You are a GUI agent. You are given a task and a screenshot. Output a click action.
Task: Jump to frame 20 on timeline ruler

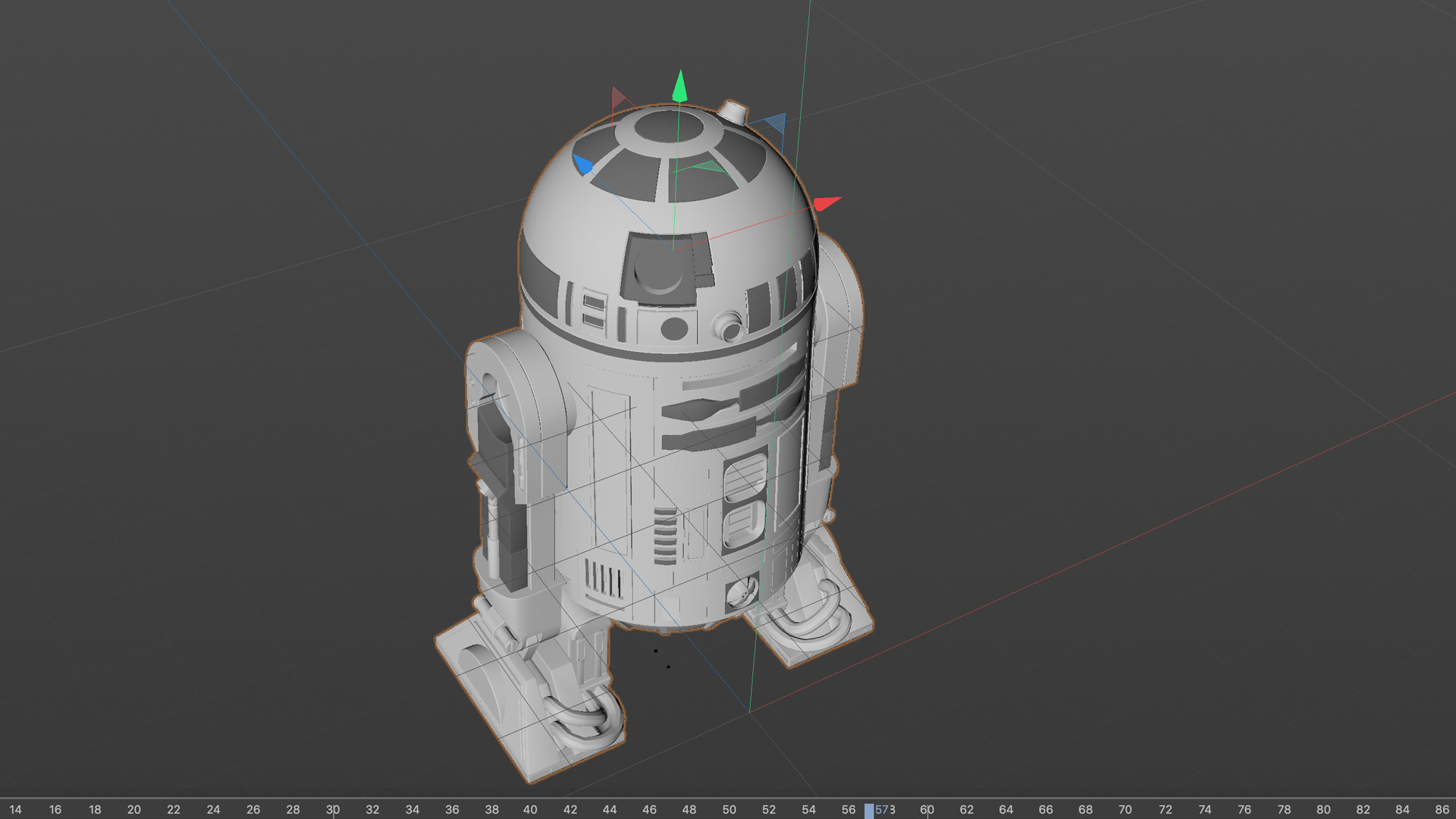(134, 809)
